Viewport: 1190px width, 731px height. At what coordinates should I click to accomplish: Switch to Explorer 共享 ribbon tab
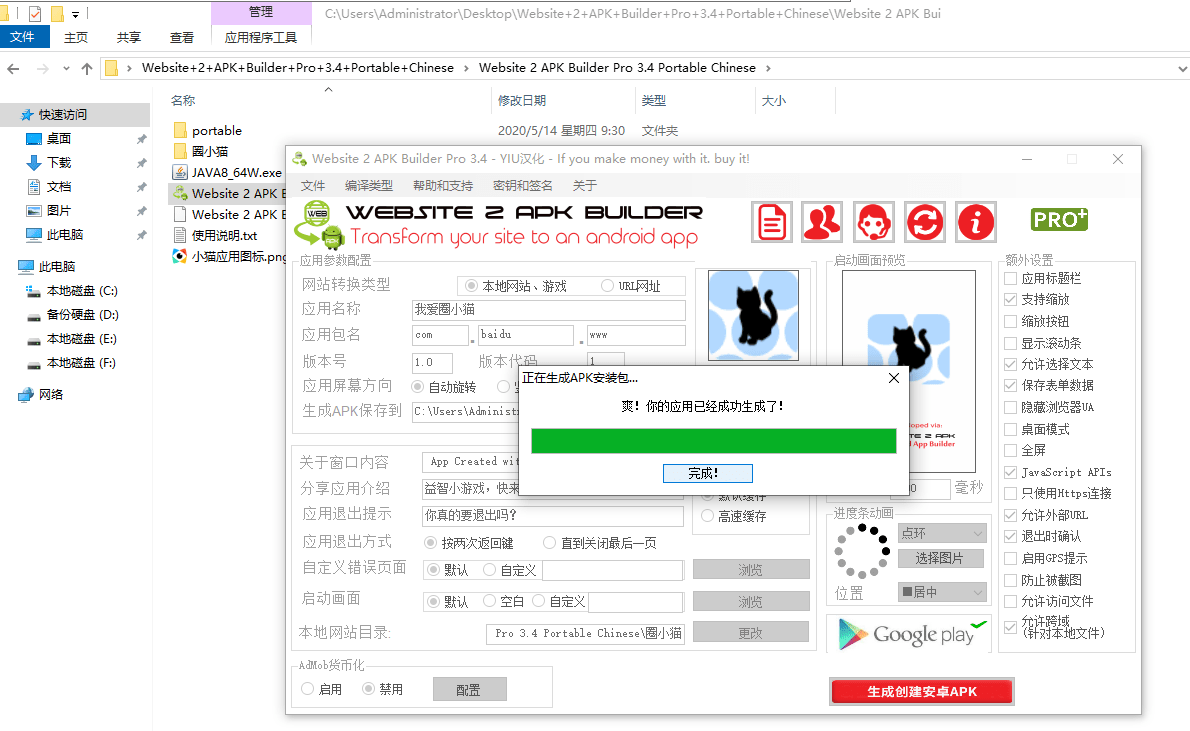tap(128, 37)
